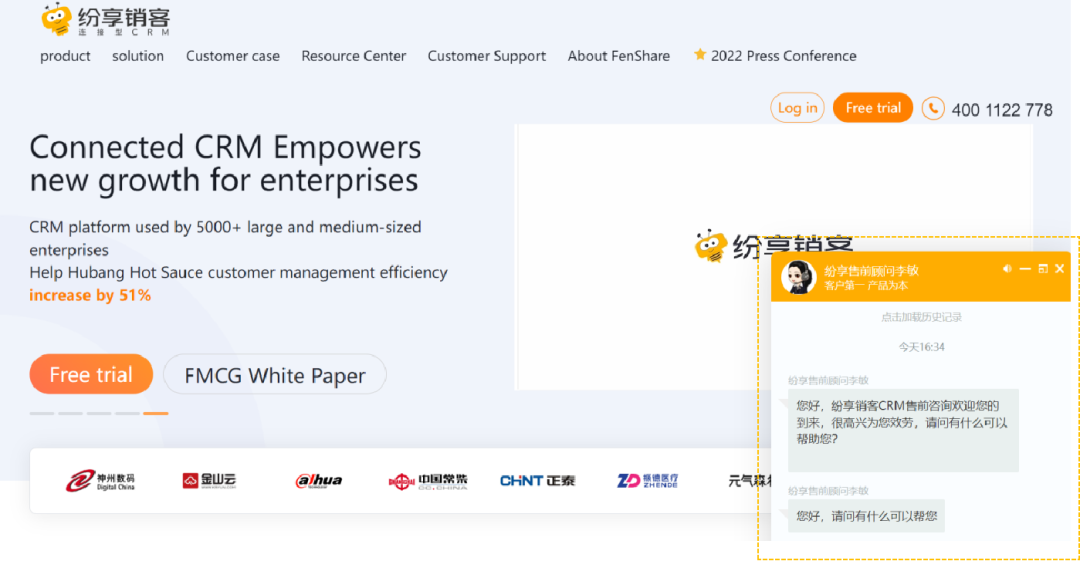Click the 'increase by 51%' orange text
This screenshot has width=1080, height=561.
click(x=90, y=295)
